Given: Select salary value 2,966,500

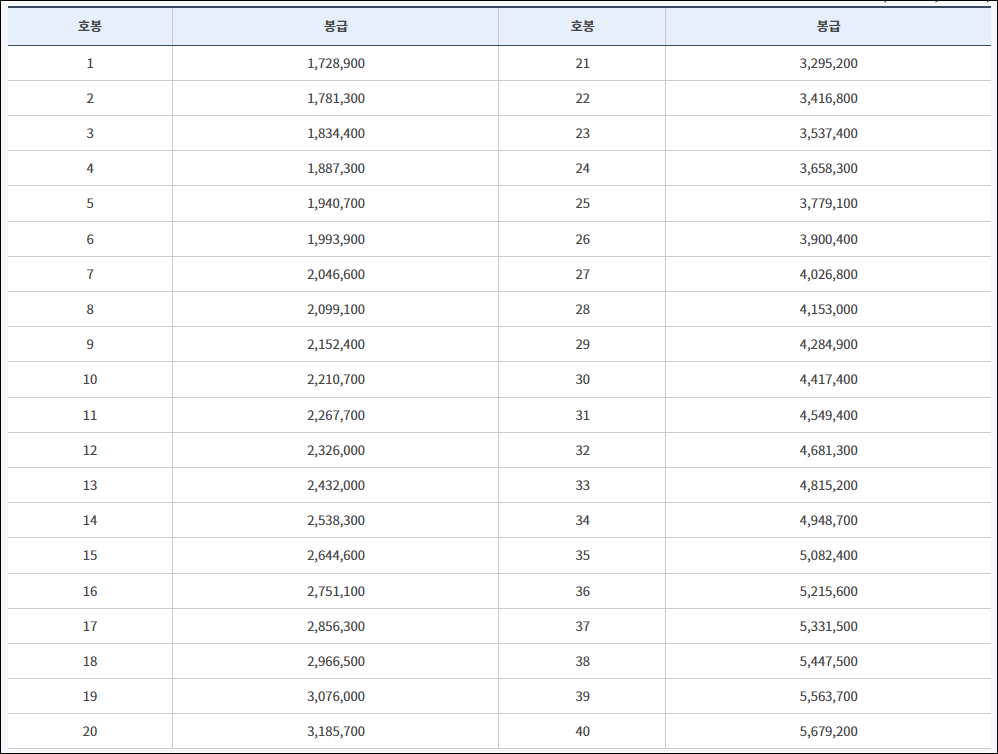Looking at the screenshot, I should (x=335, y=662).
